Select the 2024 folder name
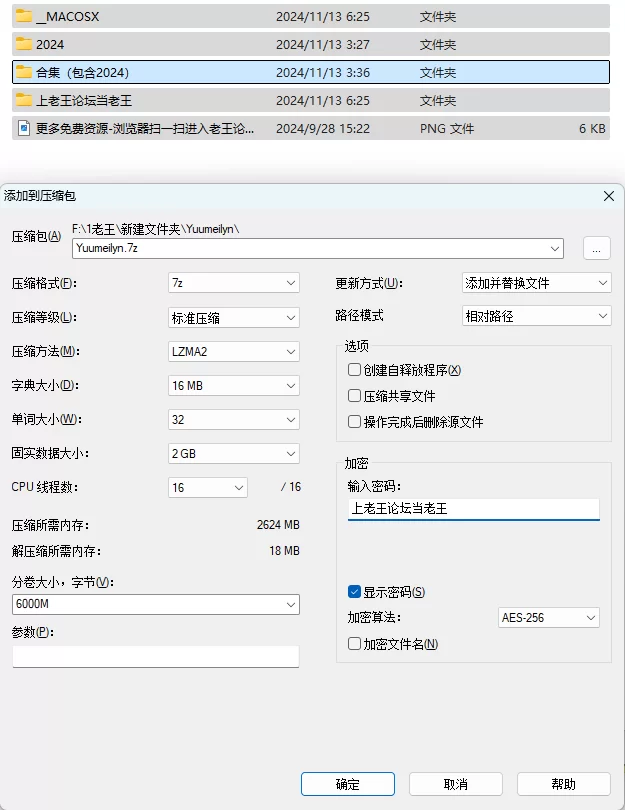The image size is (625, 810). (50, 44)
